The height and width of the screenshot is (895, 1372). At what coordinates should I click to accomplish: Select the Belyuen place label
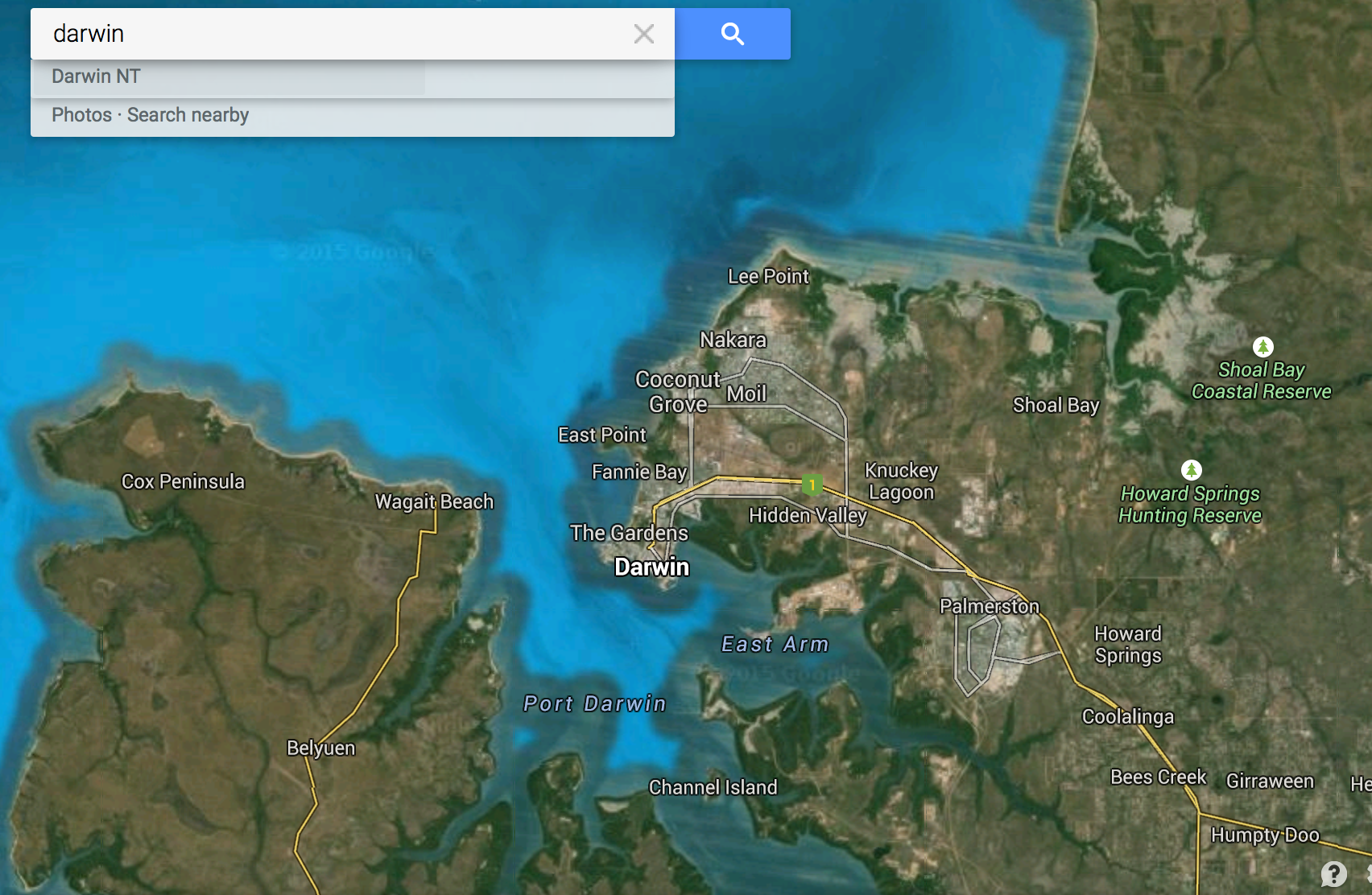click(x=320, y=748)
